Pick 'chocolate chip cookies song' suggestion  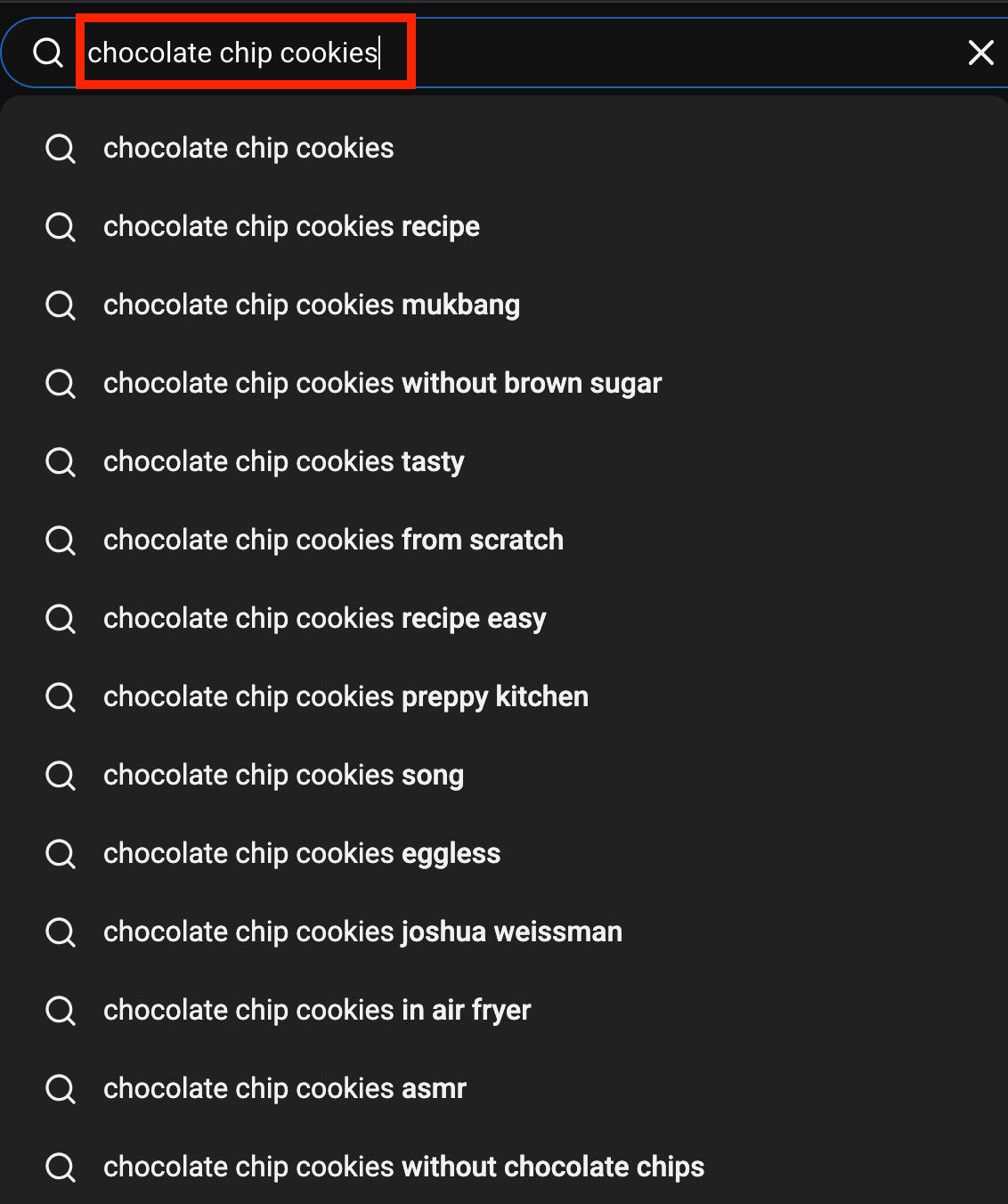tap(283, 775)
